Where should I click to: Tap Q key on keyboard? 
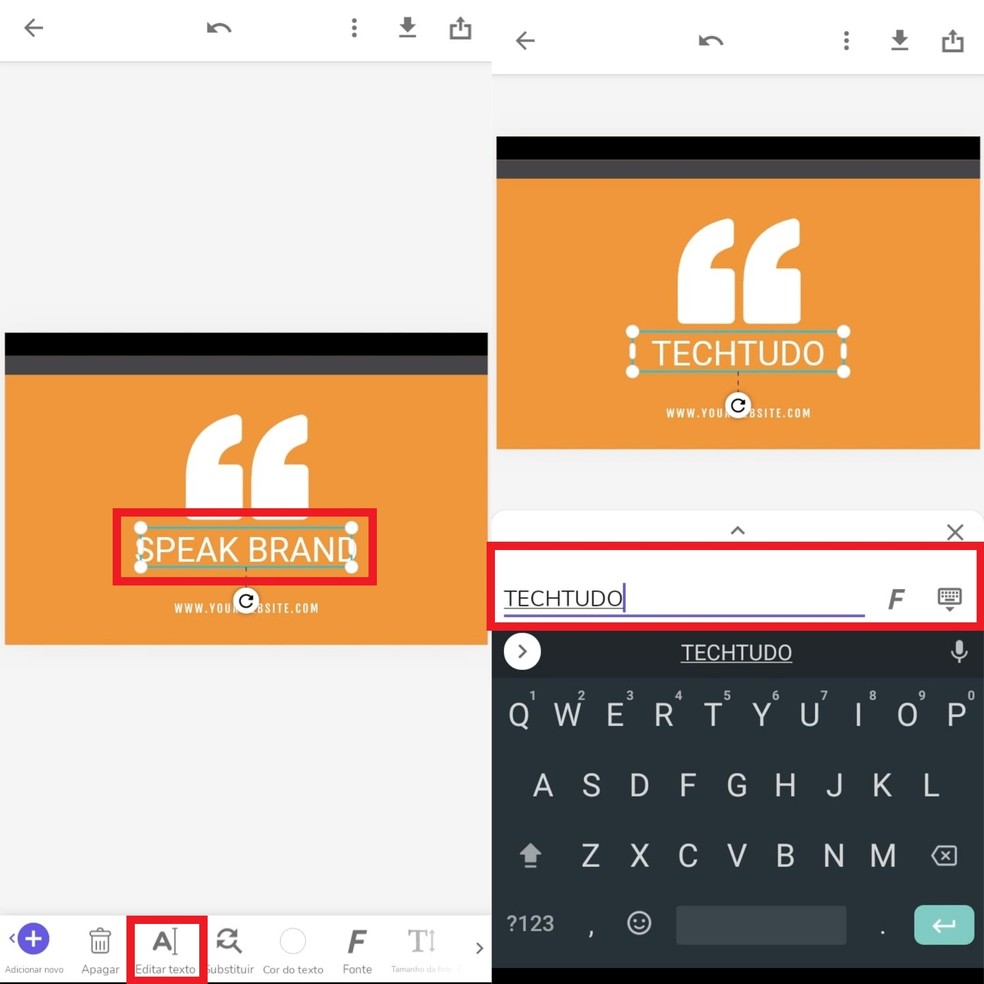pyautogui.click(x=518, y=714)
